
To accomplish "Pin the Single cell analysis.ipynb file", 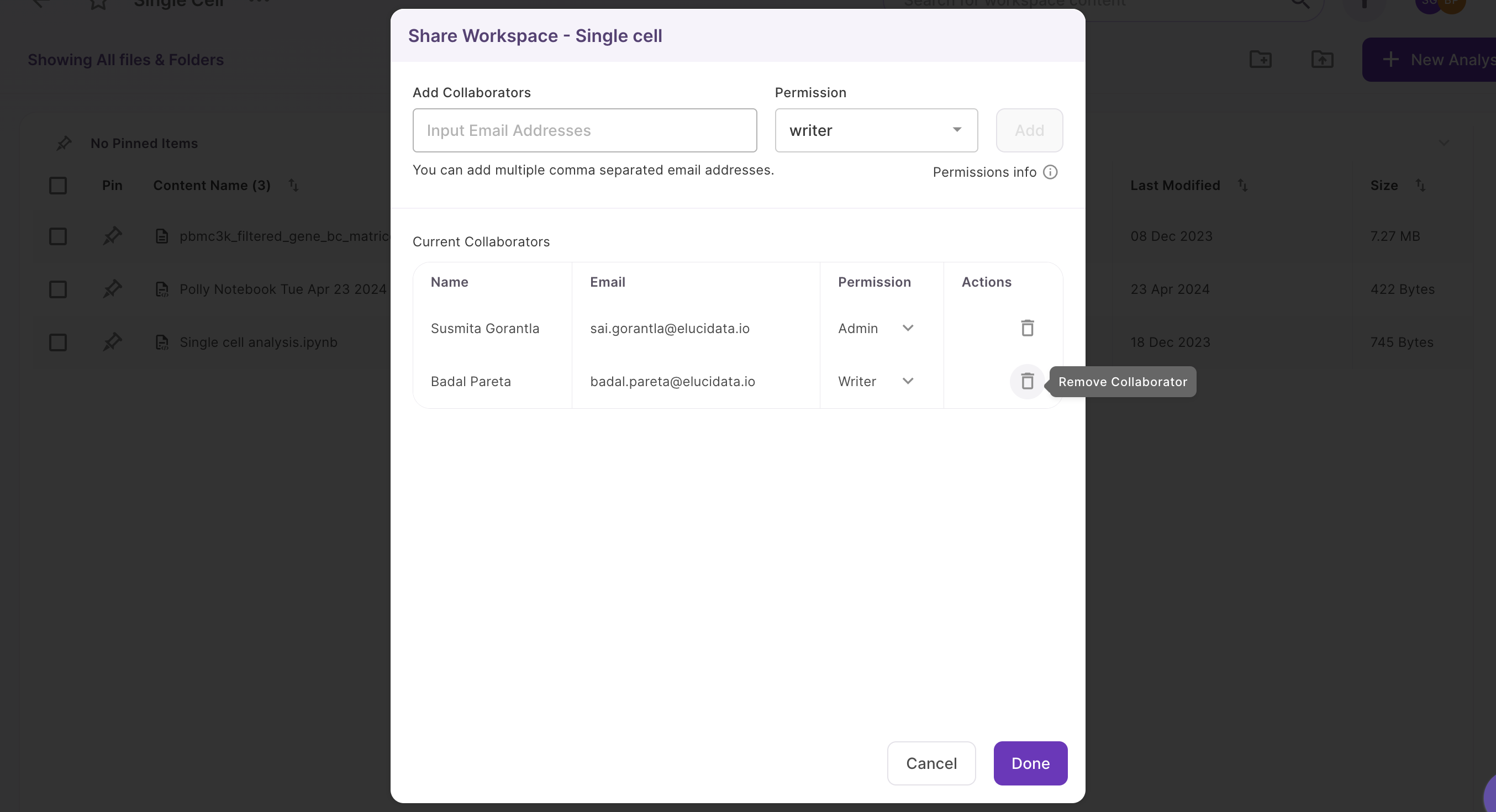I will coord(112,341).
